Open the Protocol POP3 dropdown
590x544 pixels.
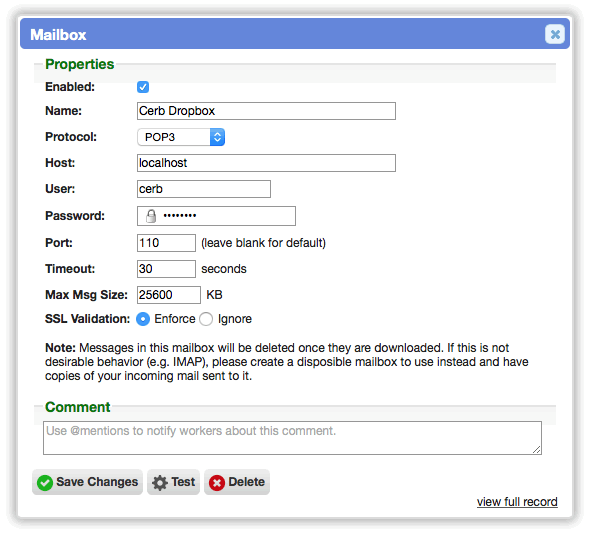click(x=181, y=137)
